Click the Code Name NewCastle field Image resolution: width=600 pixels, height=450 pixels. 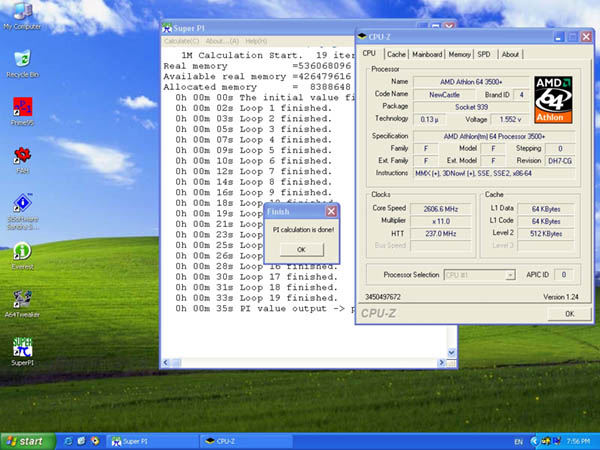[444, 95]
